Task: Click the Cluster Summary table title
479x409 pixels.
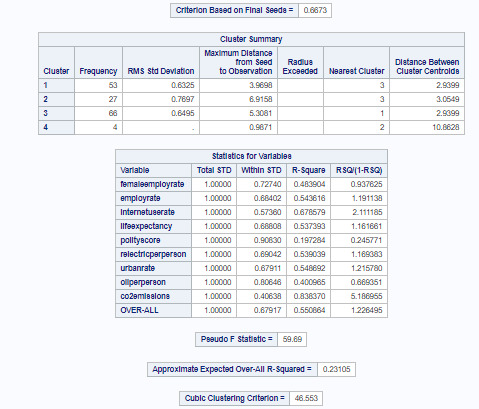Action: tap(251, 39)
